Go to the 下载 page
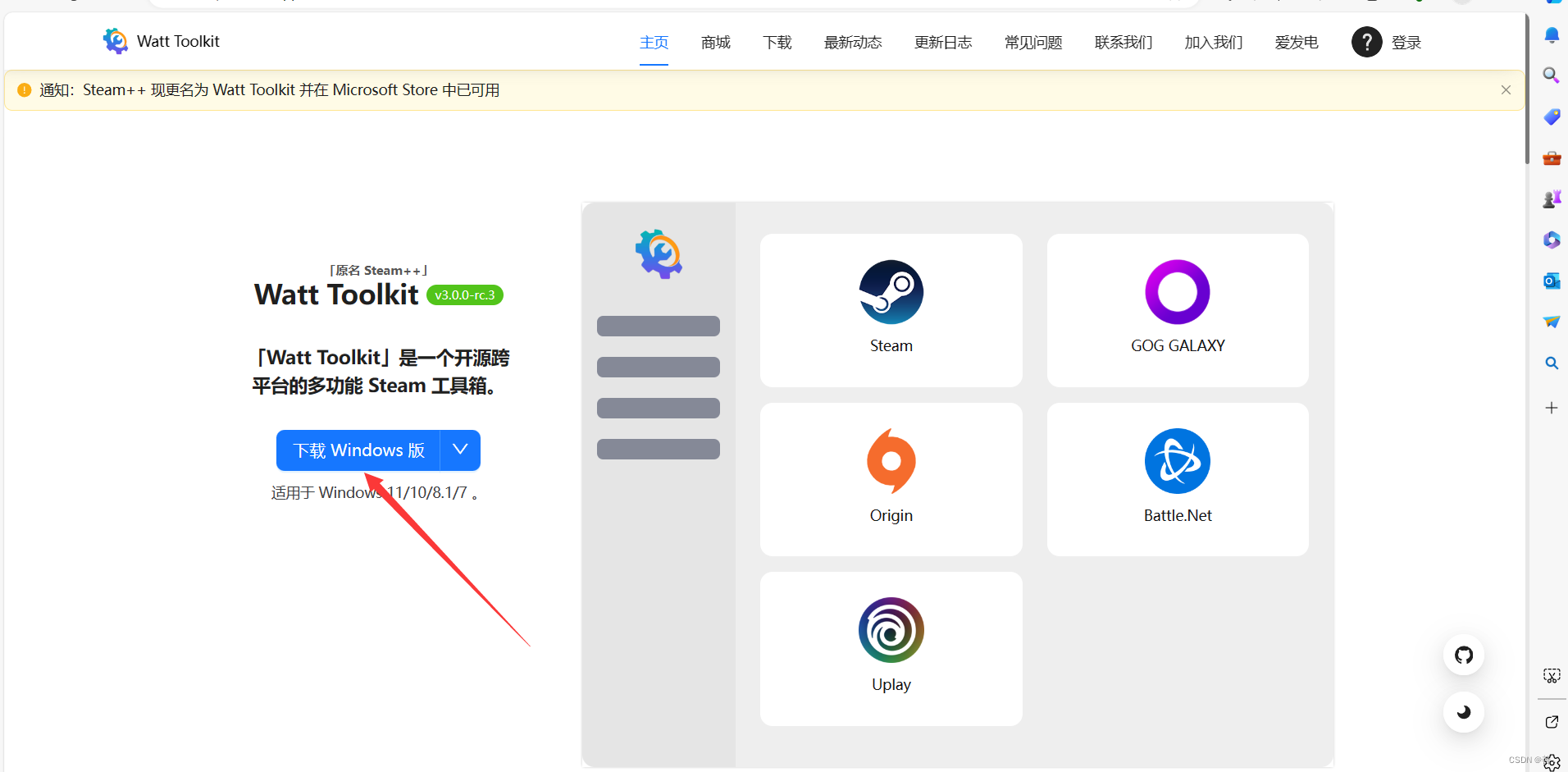The width and height of the screenshot is (1568, 772). 777,42
